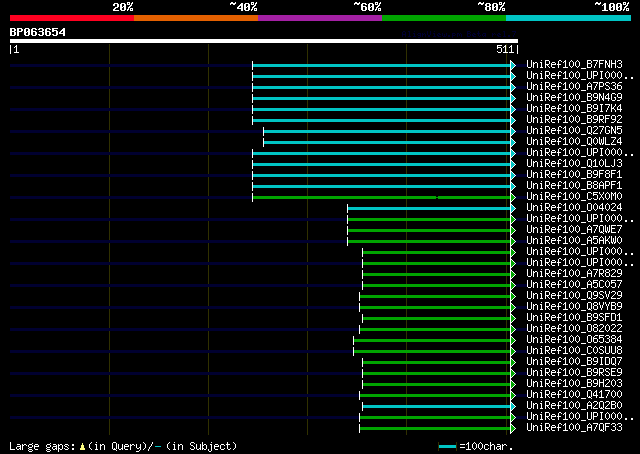This screenshot has width=640, height=454.
Task: Click the arrowhead ending the A7QF33 alignment
Action: click(513, 429)
